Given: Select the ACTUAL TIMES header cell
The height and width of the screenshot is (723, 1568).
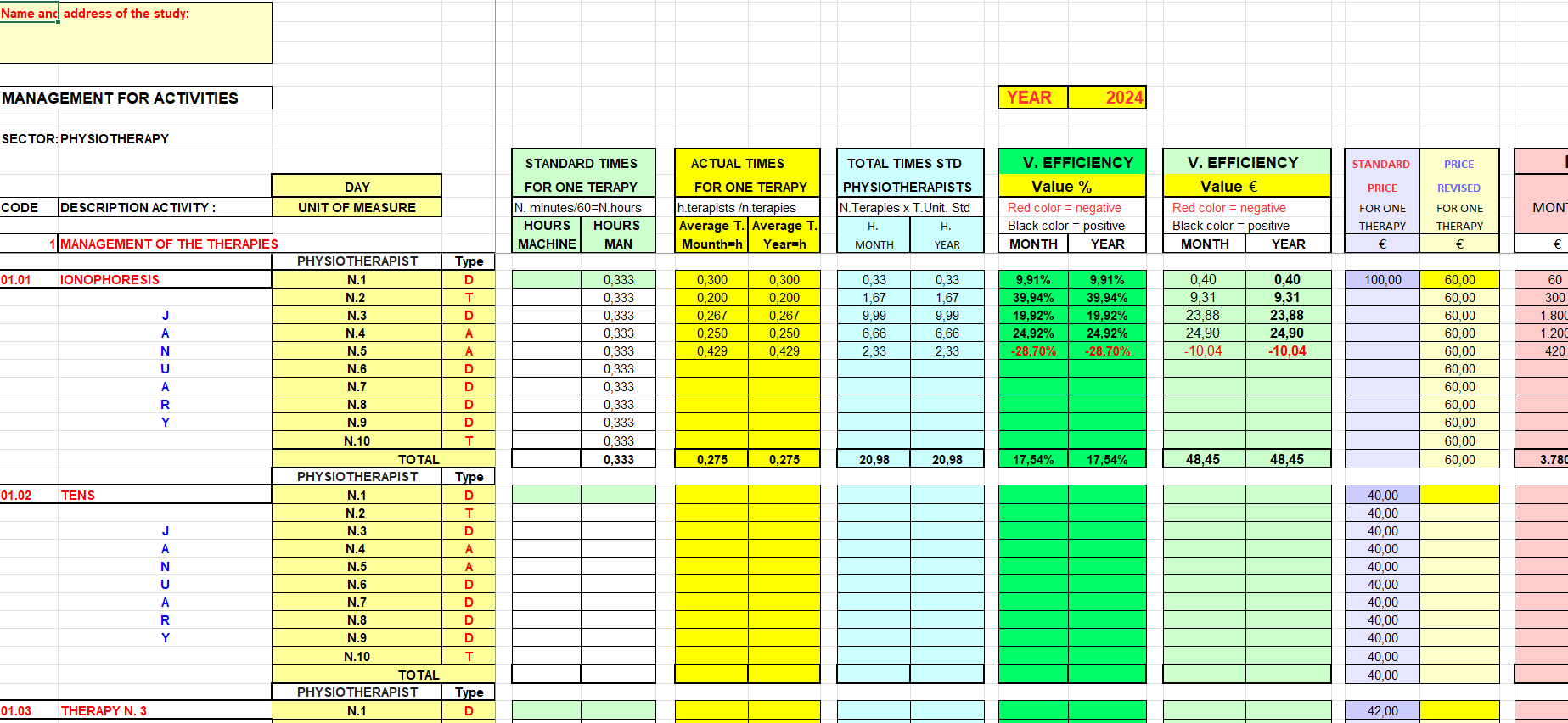Looking at the screenshot, I should click(x=747, y=174).
